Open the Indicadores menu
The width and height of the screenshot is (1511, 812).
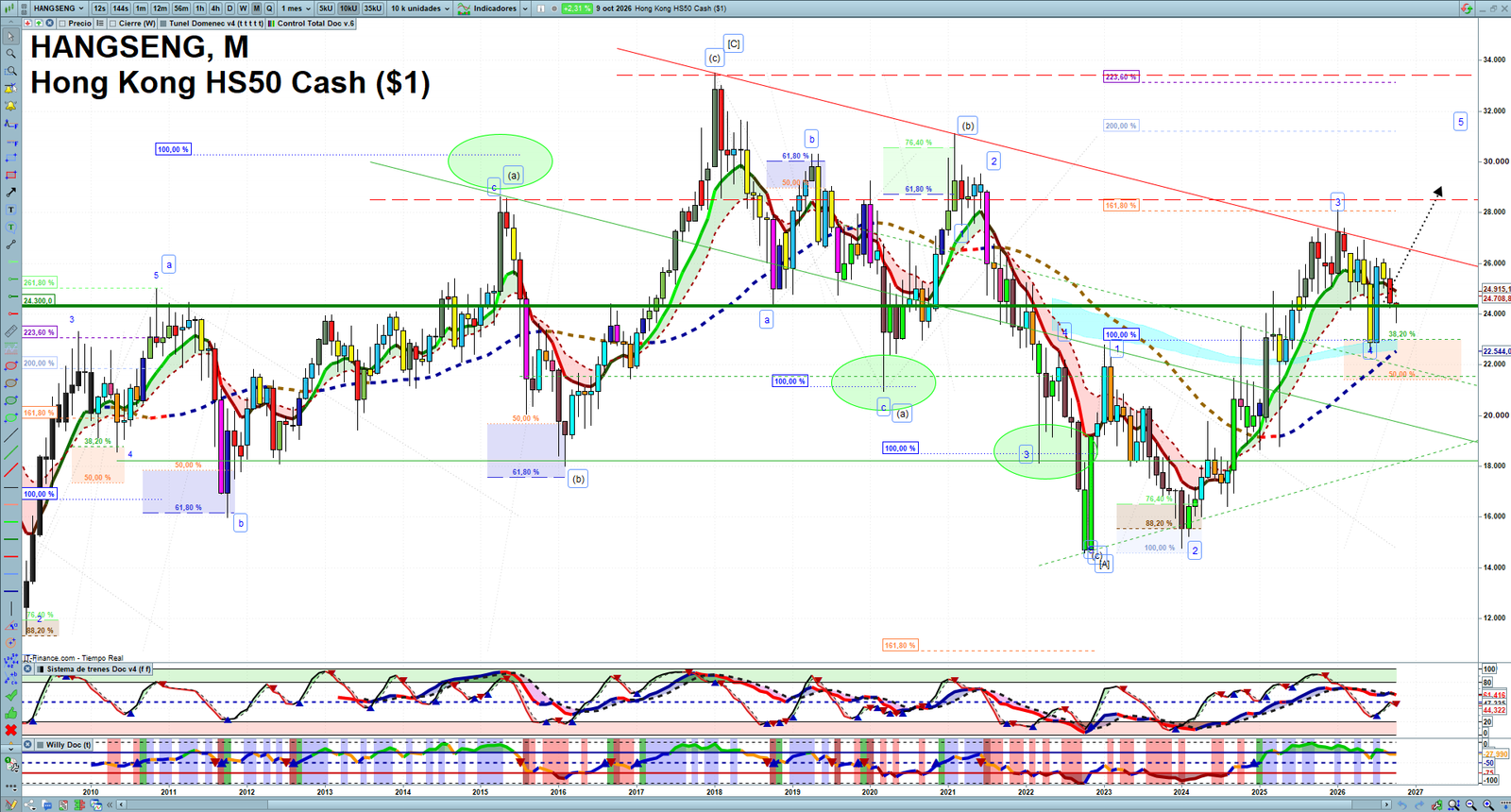pyautogui.click(x=488, y=8)
